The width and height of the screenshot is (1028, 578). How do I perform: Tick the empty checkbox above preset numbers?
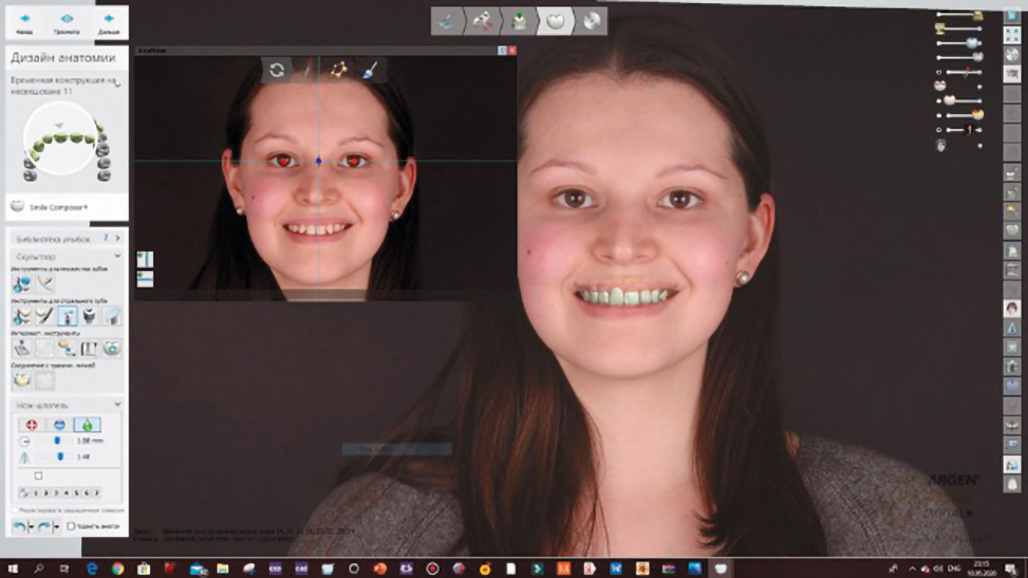coord(39,475)
